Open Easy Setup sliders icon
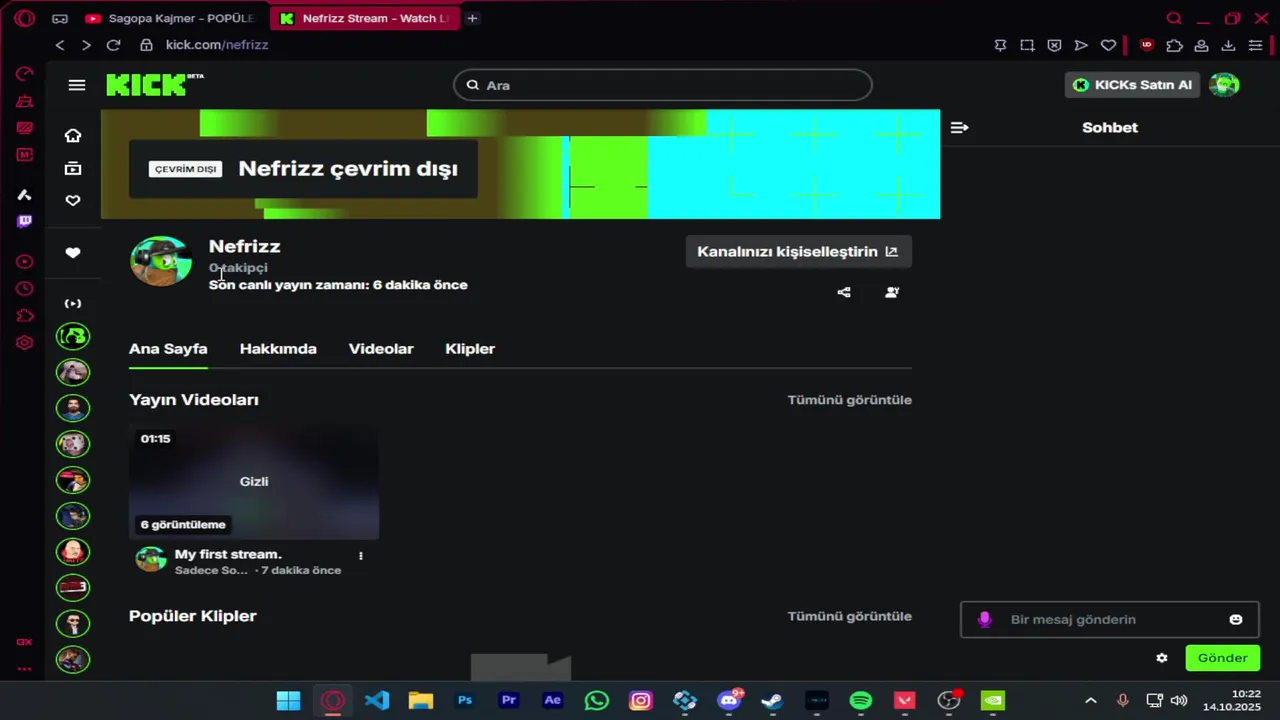 click(1256, 45)
